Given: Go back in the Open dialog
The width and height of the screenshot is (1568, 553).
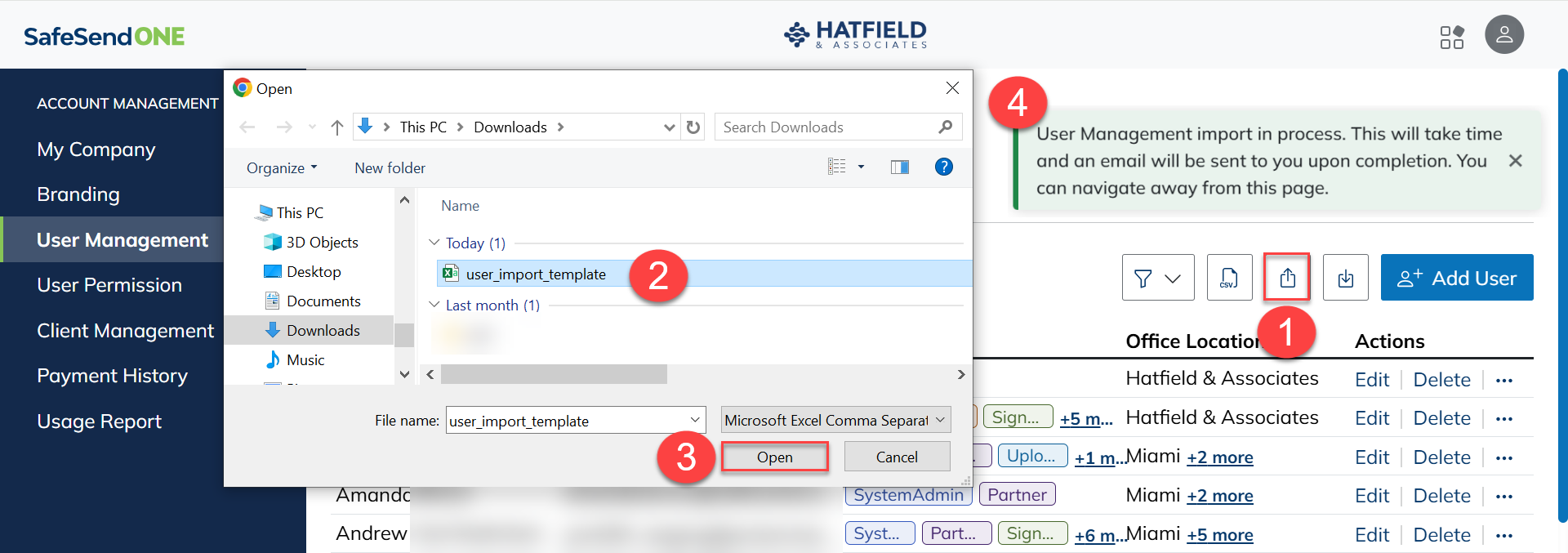Looking at the screenshot, I should coord(247,127).
